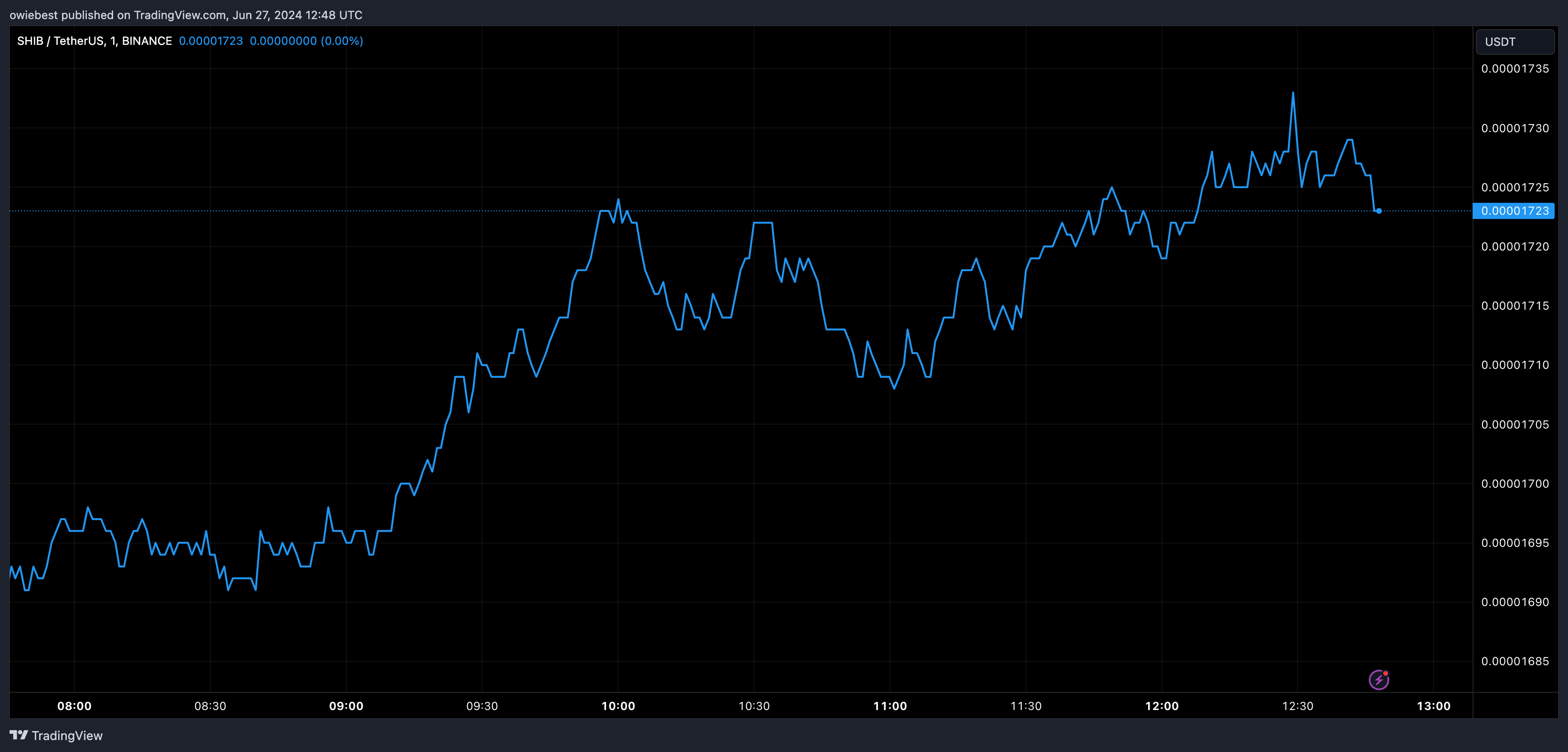1568x752 pixels.
Task: Click the highlighted 0.00001723 price axis label
Action: coord(1515,211)
